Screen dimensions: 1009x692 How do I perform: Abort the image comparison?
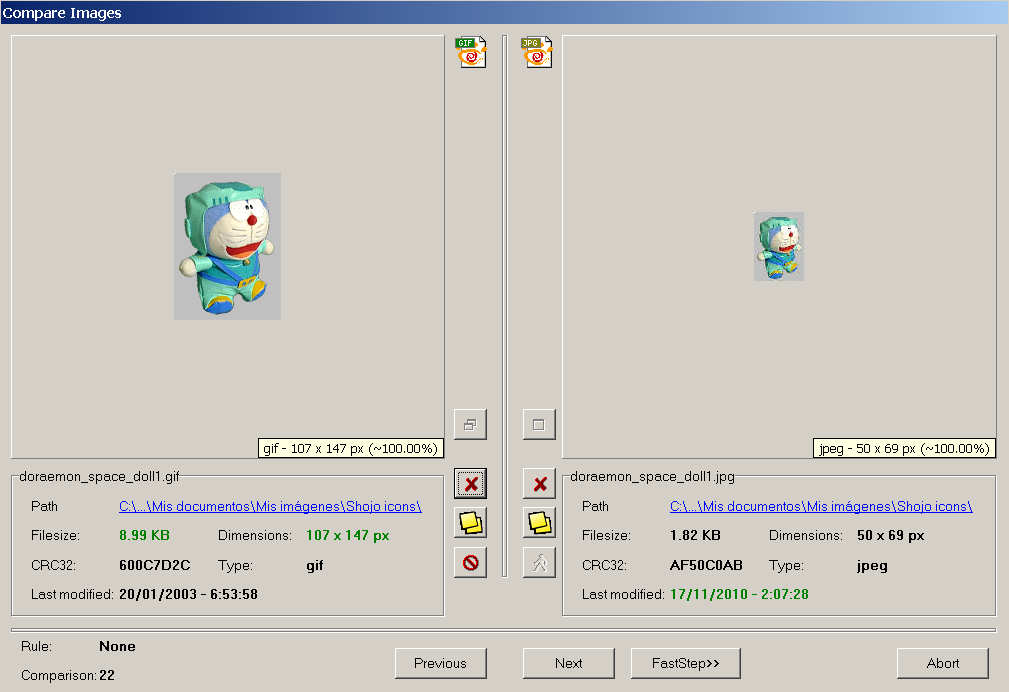click(x=942, y=663)
